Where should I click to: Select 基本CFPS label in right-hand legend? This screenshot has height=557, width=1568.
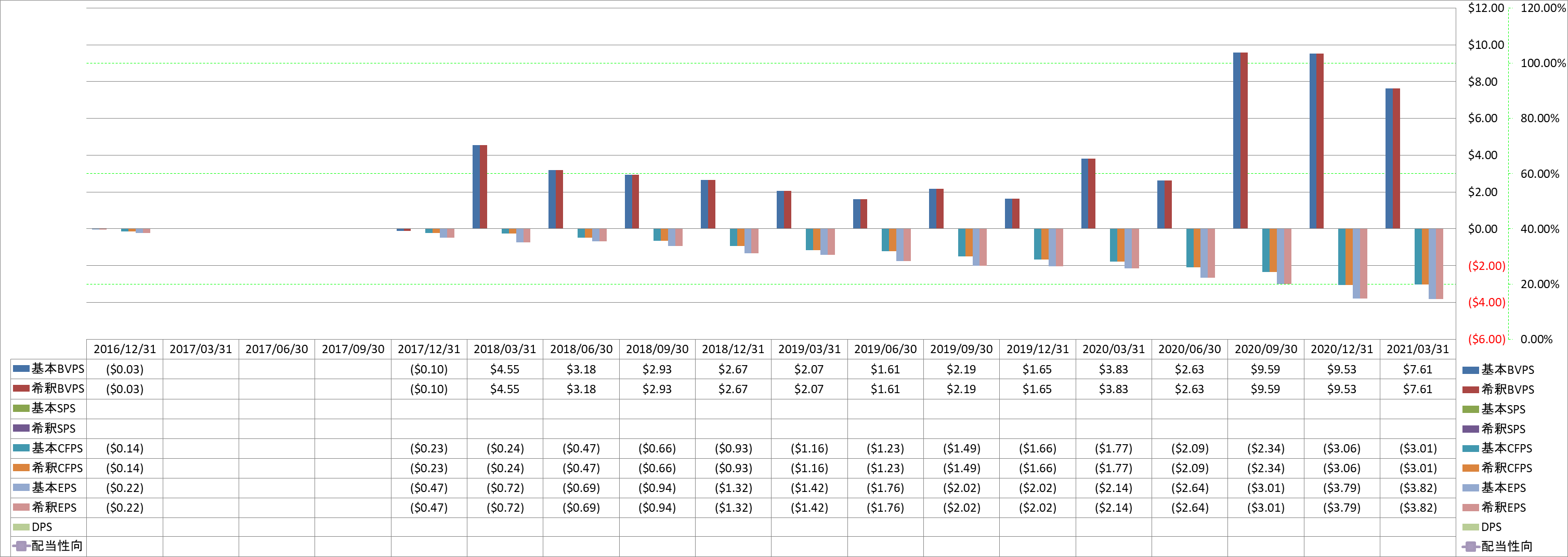coord(1507,448)
